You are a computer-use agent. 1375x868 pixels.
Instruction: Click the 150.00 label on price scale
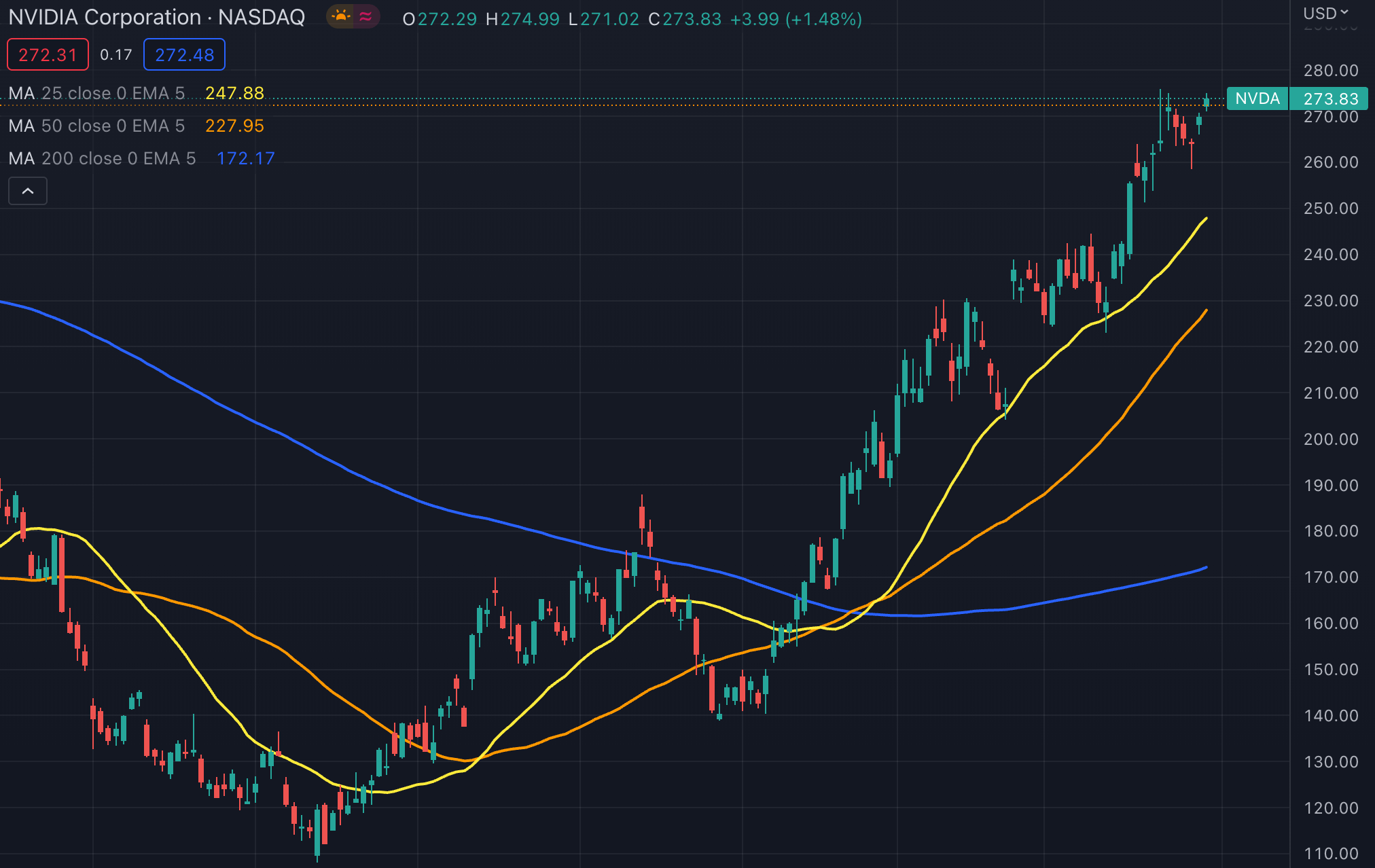pyautogui.click(x=1330, y=669)
